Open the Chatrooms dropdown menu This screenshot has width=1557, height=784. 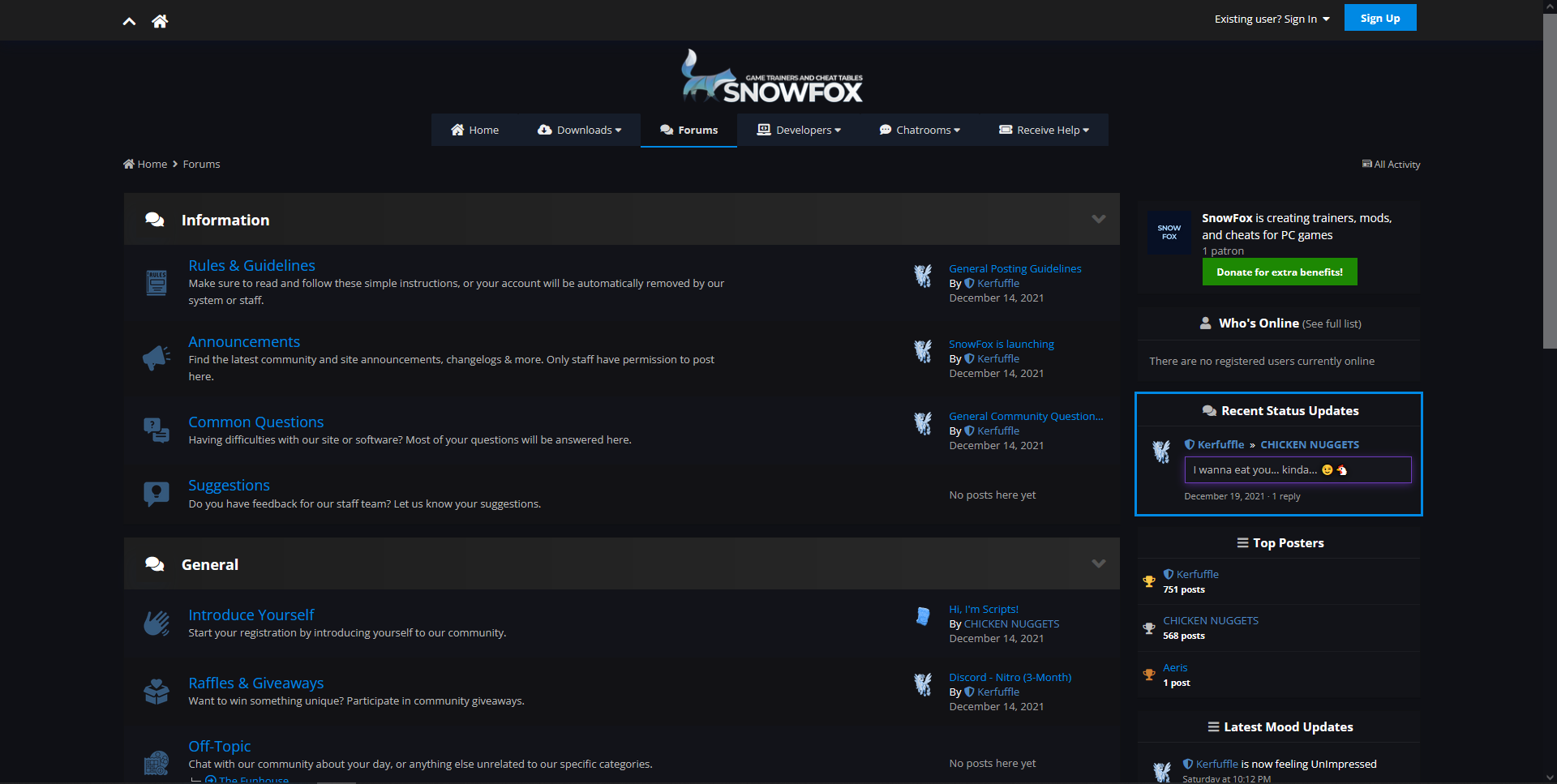(920, 130)
